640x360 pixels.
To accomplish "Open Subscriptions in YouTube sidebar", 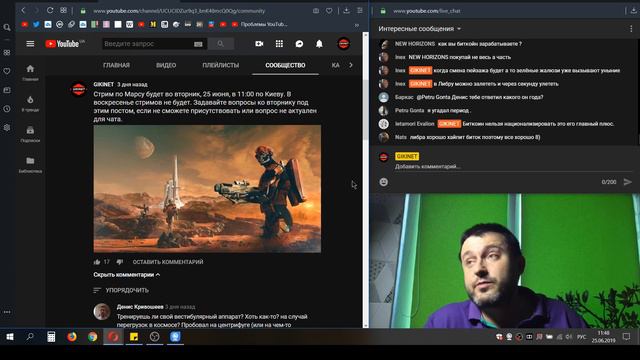I will [30, 134].
